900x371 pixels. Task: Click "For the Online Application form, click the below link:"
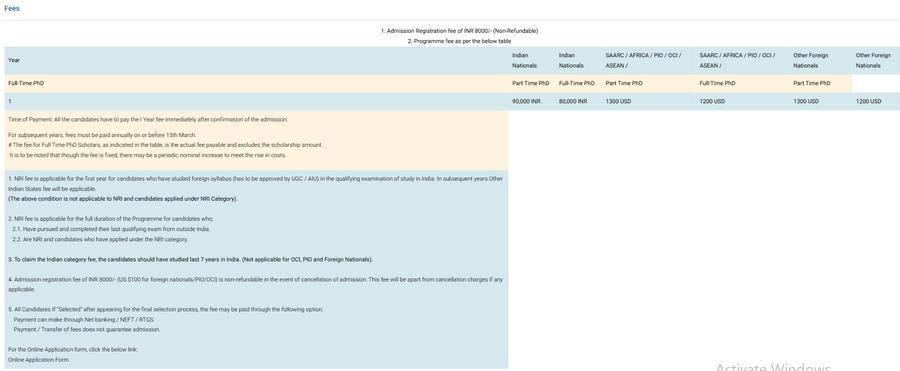coord(73,349)
